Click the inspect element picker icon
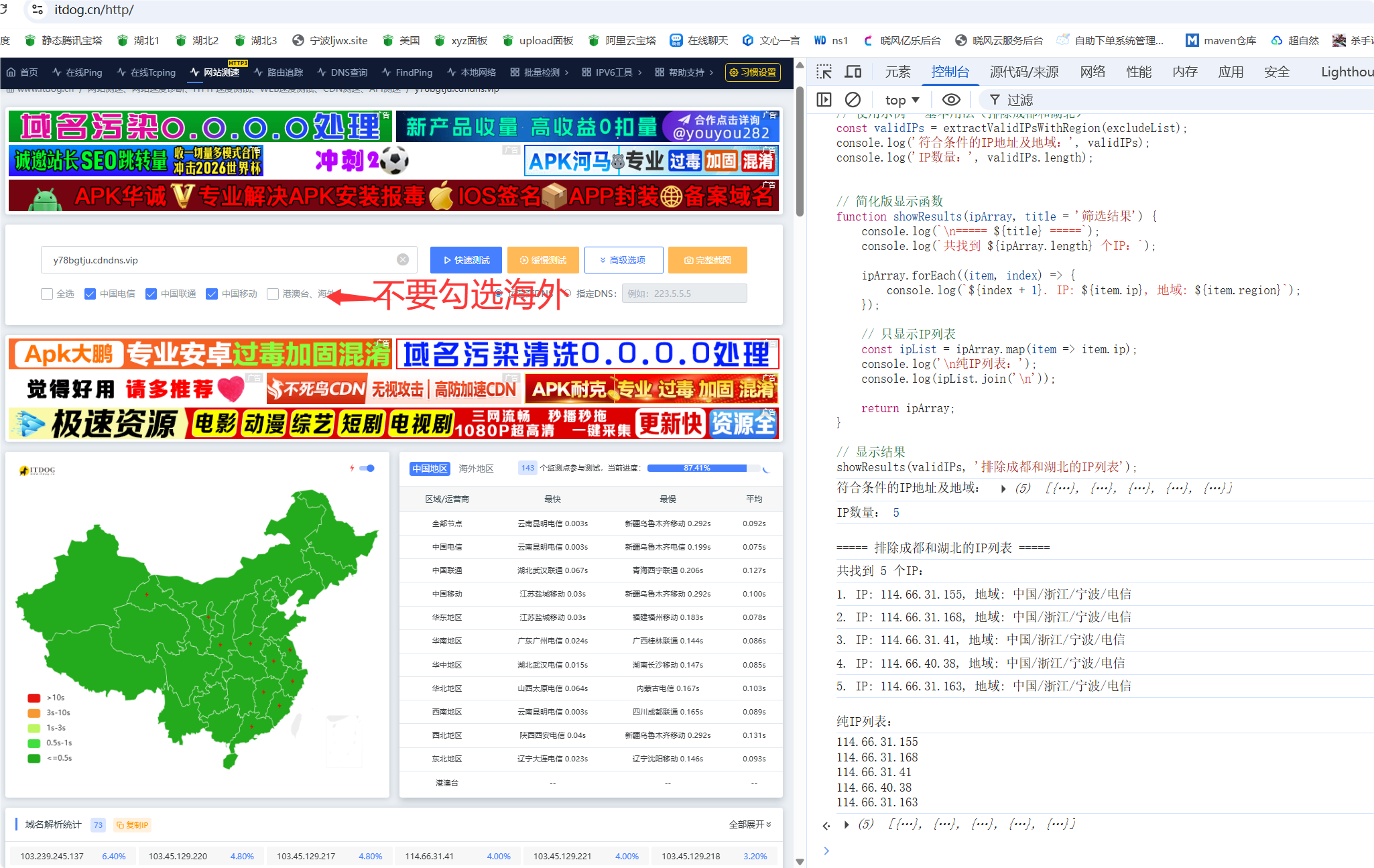The height and width of the screenshot is (868, 1374). [x=824, y=72]
